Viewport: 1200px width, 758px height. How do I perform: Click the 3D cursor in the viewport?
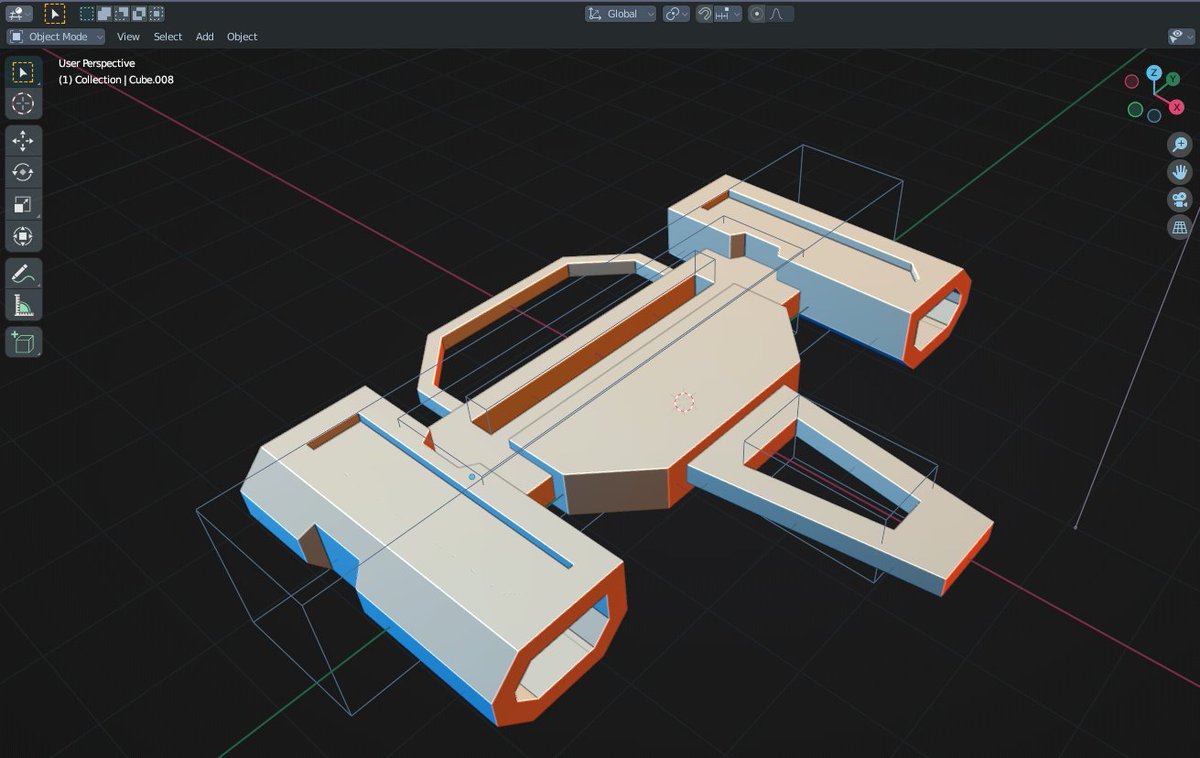tap(684, 402)
